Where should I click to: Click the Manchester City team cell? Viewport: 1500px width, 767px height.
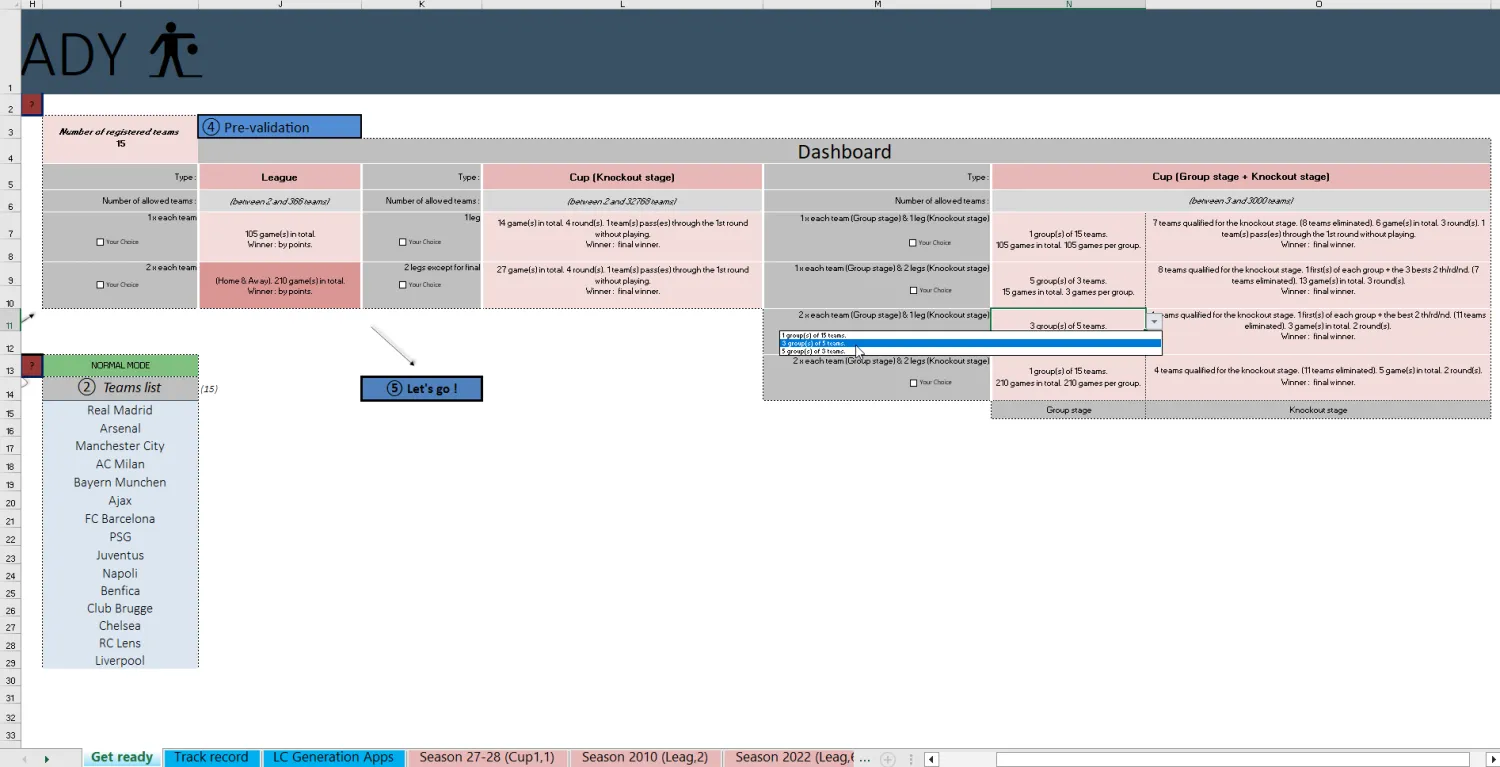120,446
